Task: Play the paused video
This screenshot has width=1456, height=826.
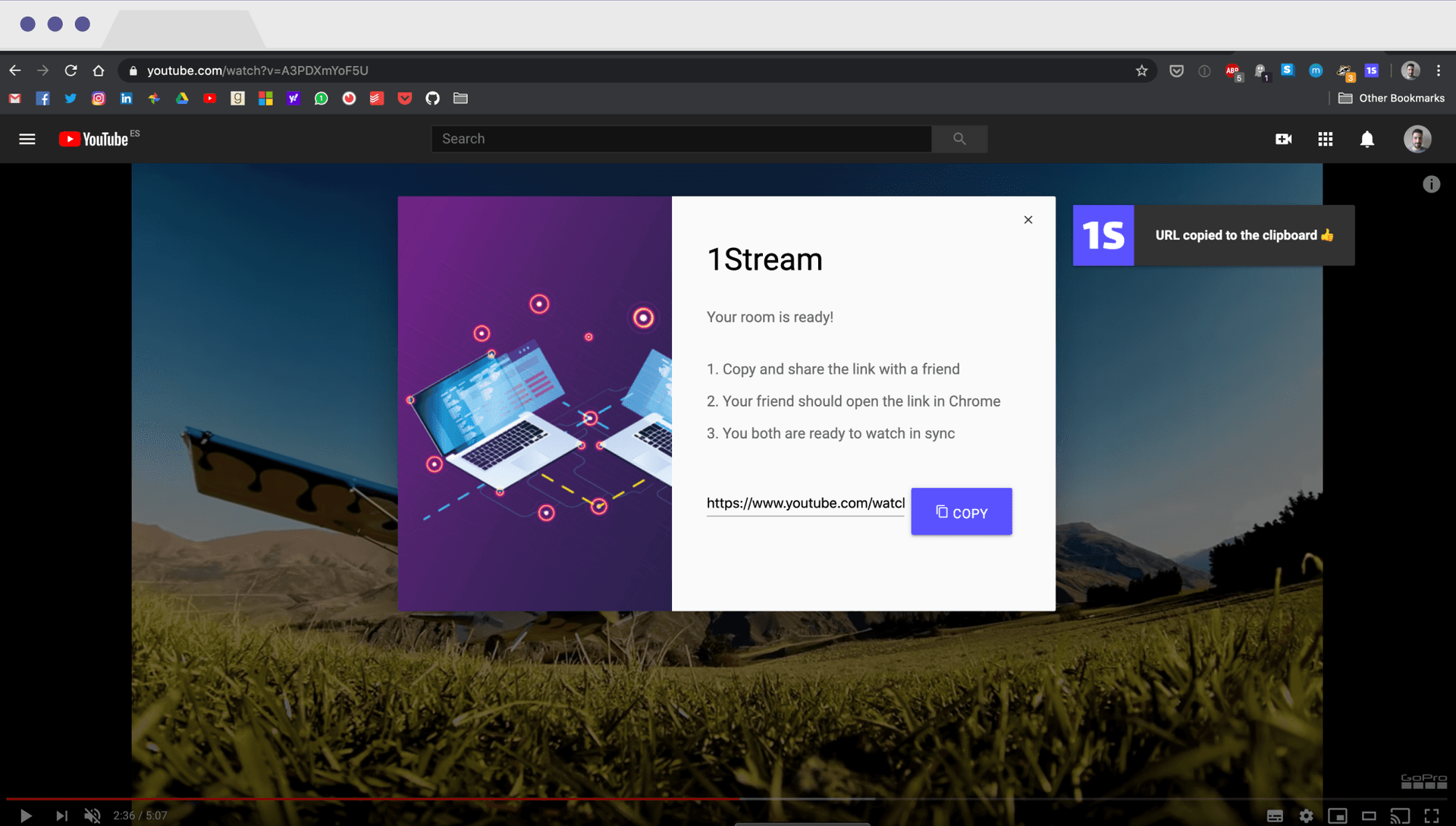Action: pos(26,815)
